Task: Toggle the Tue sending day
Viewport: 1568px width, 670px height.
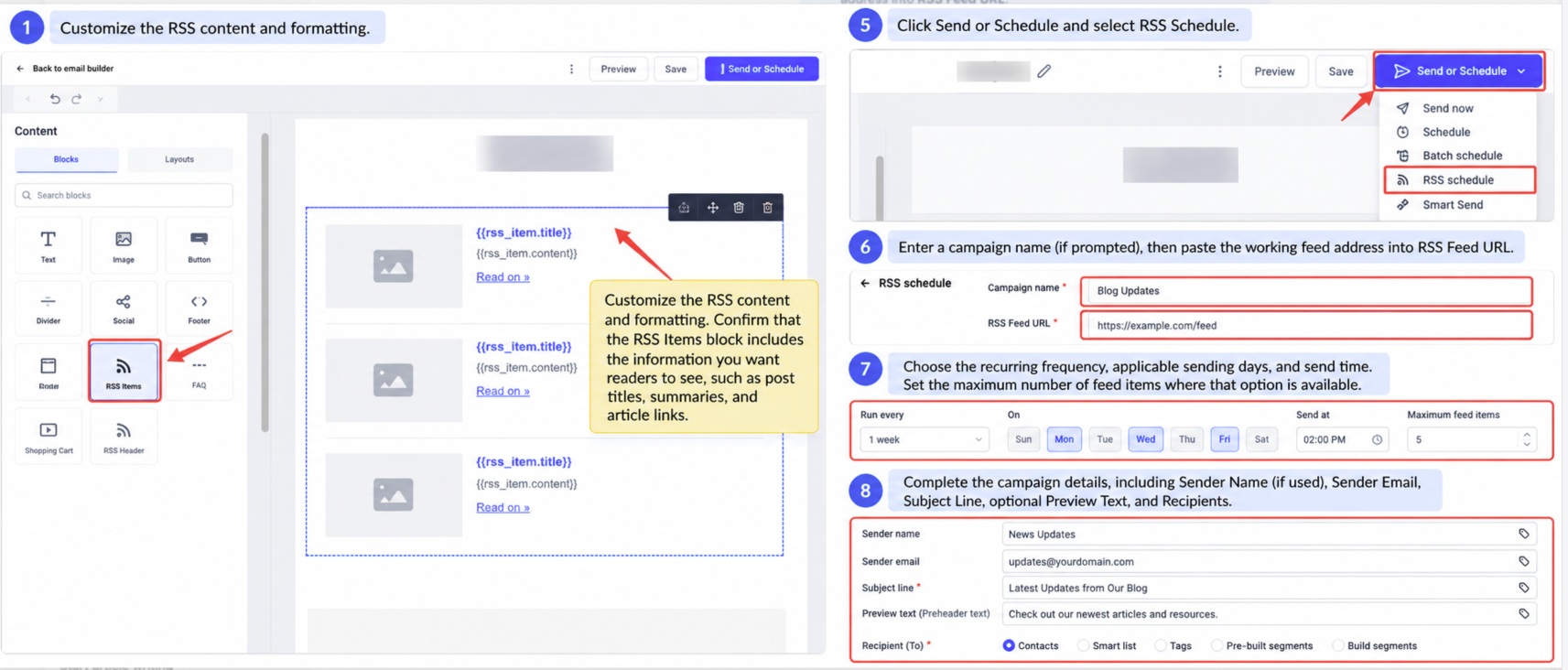Action: [x=1105, y=439]
